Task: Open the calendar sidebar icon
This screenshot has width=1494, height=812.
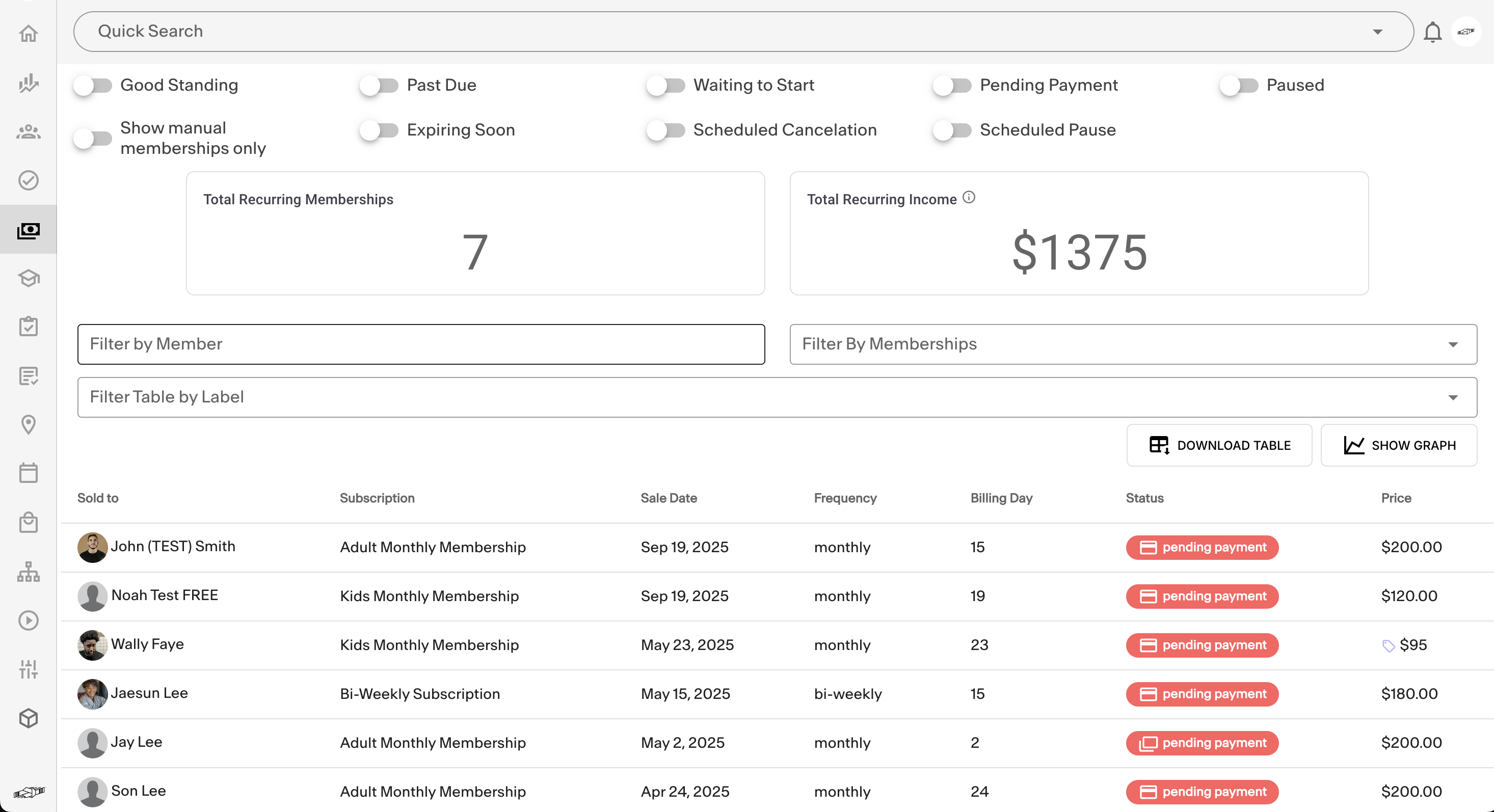Action: click(29, 473)
